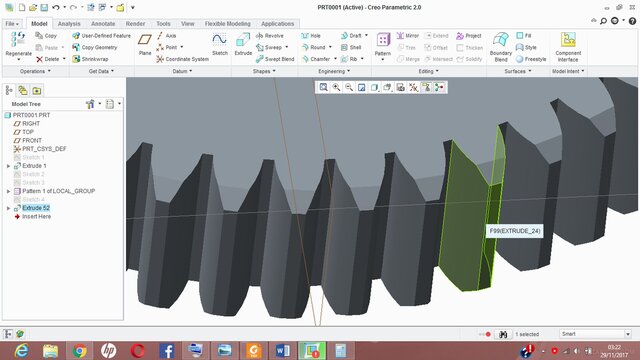Screen dimensions: 640x360
Task: Open the folder browser panel tab
Action: pos(37,90)
